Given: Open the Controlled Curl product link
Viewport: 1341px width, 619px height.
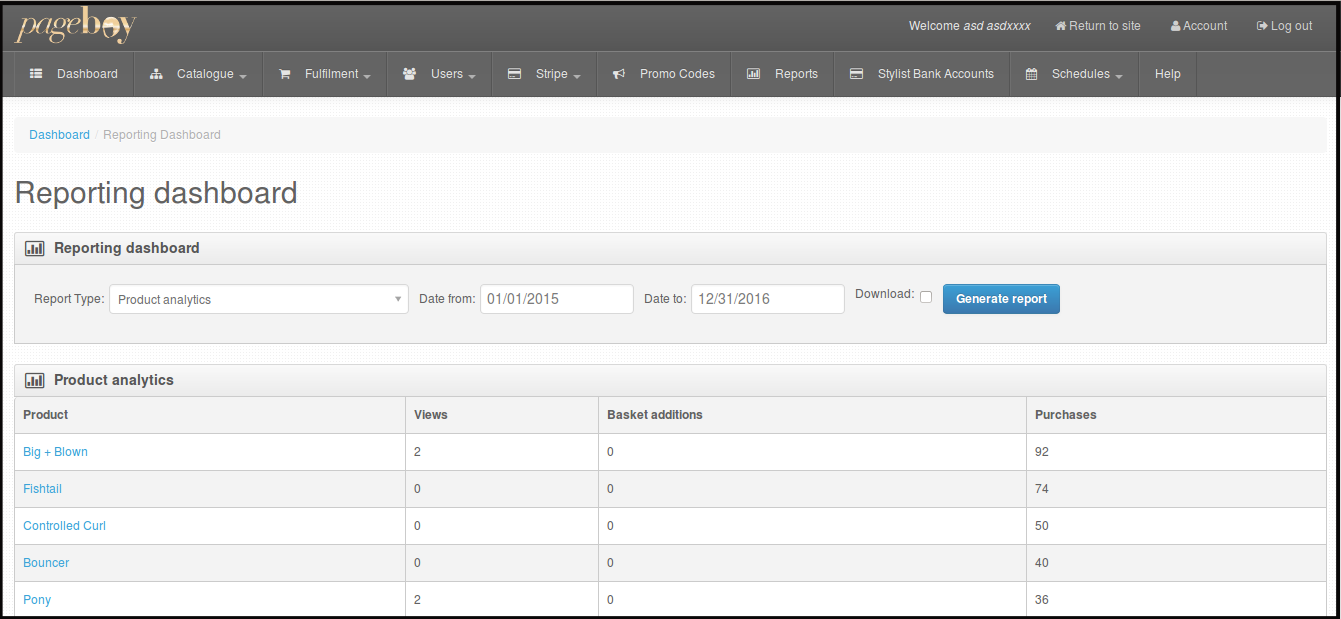Looking at the screenshot, I should pos(64,526).
